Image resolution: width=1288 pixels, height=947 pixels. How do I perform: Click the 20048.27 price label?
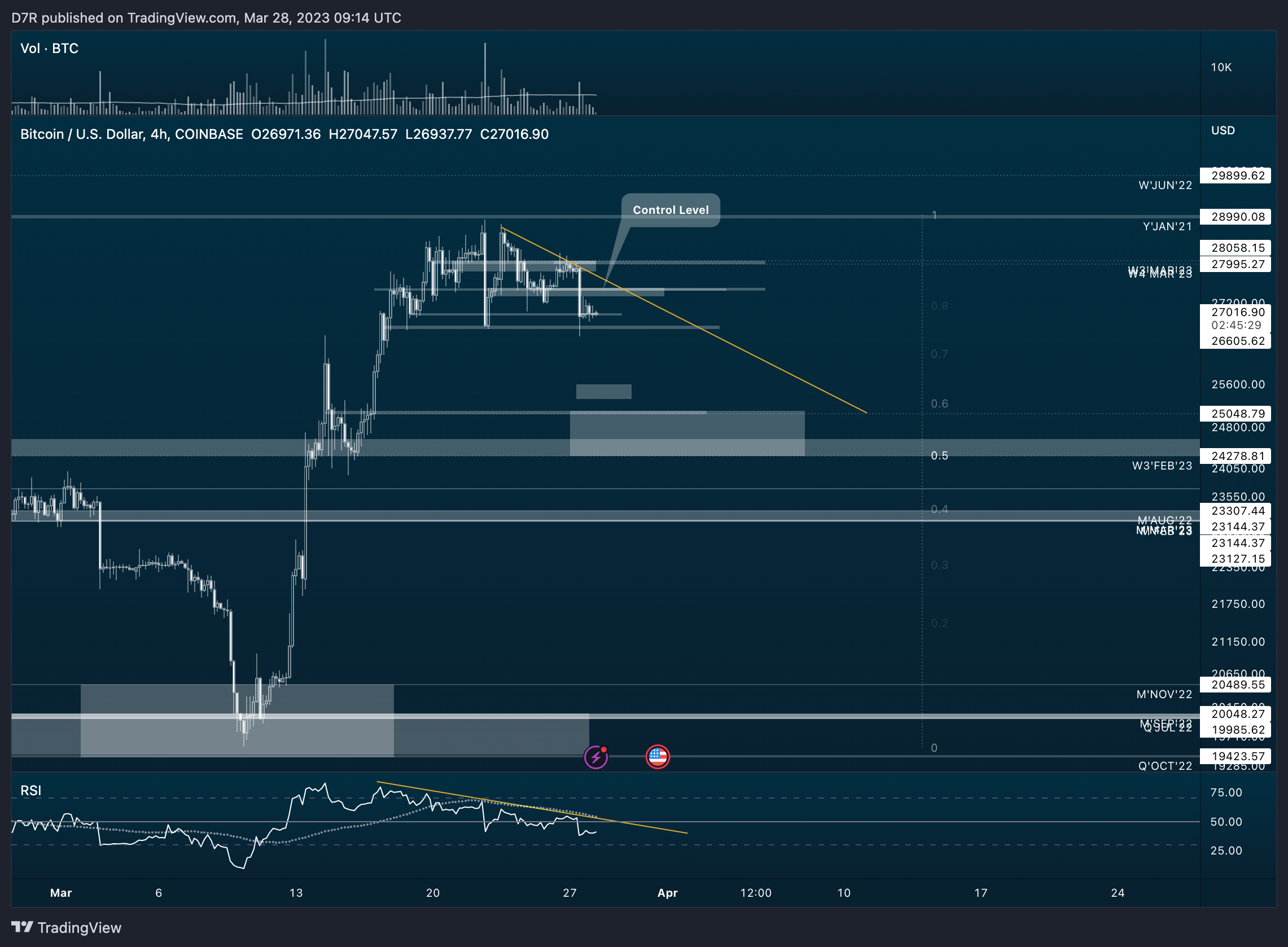pyautogui.click(x=1236, y=714)
